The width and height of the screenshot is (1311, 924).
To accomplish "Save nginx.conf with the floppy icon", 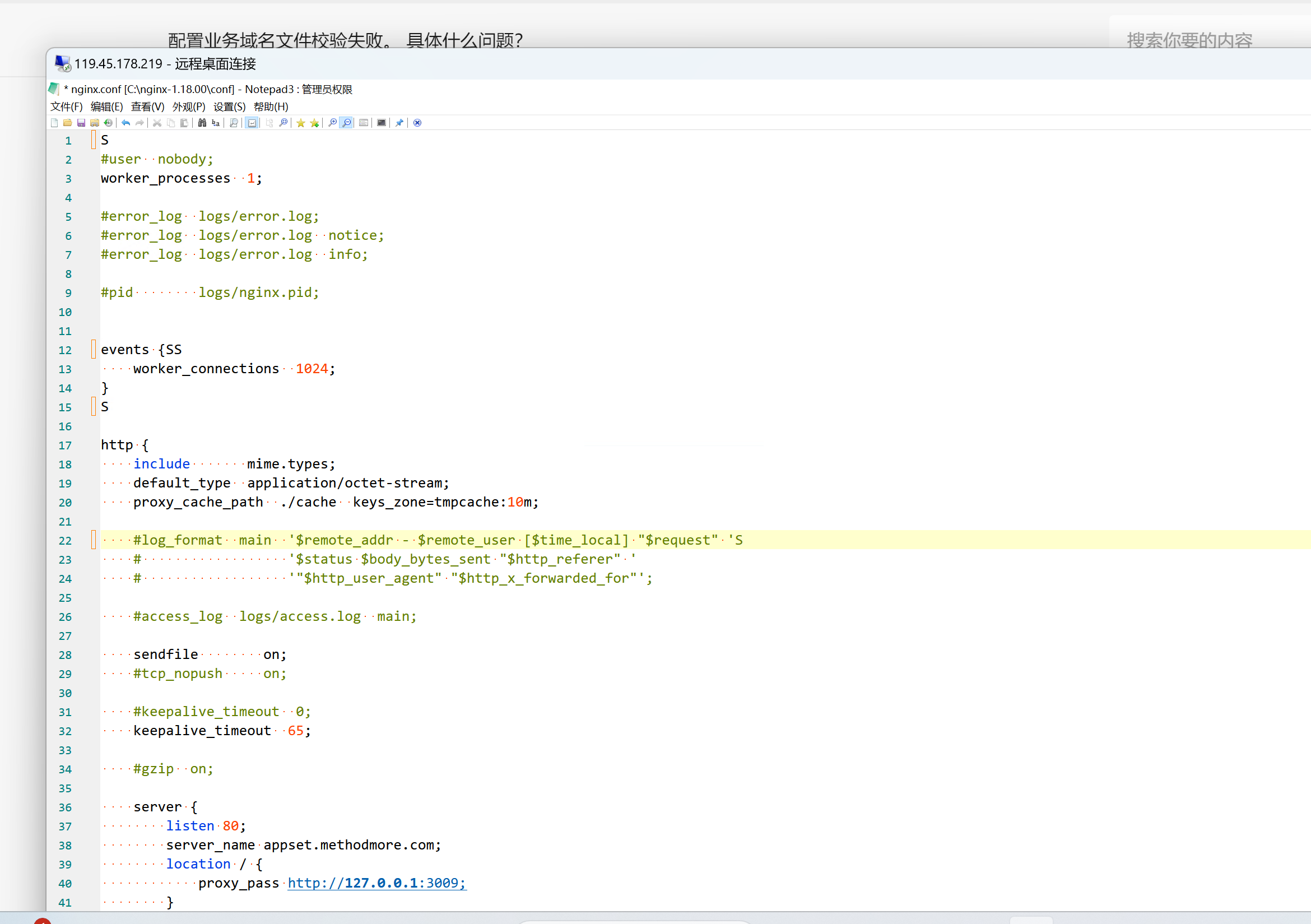I will click(x=81, y=123).
